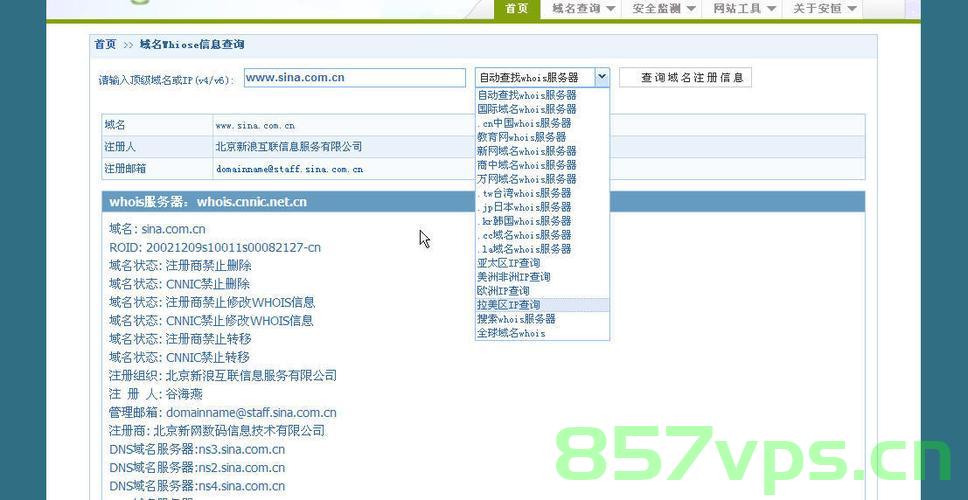
Task: Click the domain name input field
Action: (355, 78)
